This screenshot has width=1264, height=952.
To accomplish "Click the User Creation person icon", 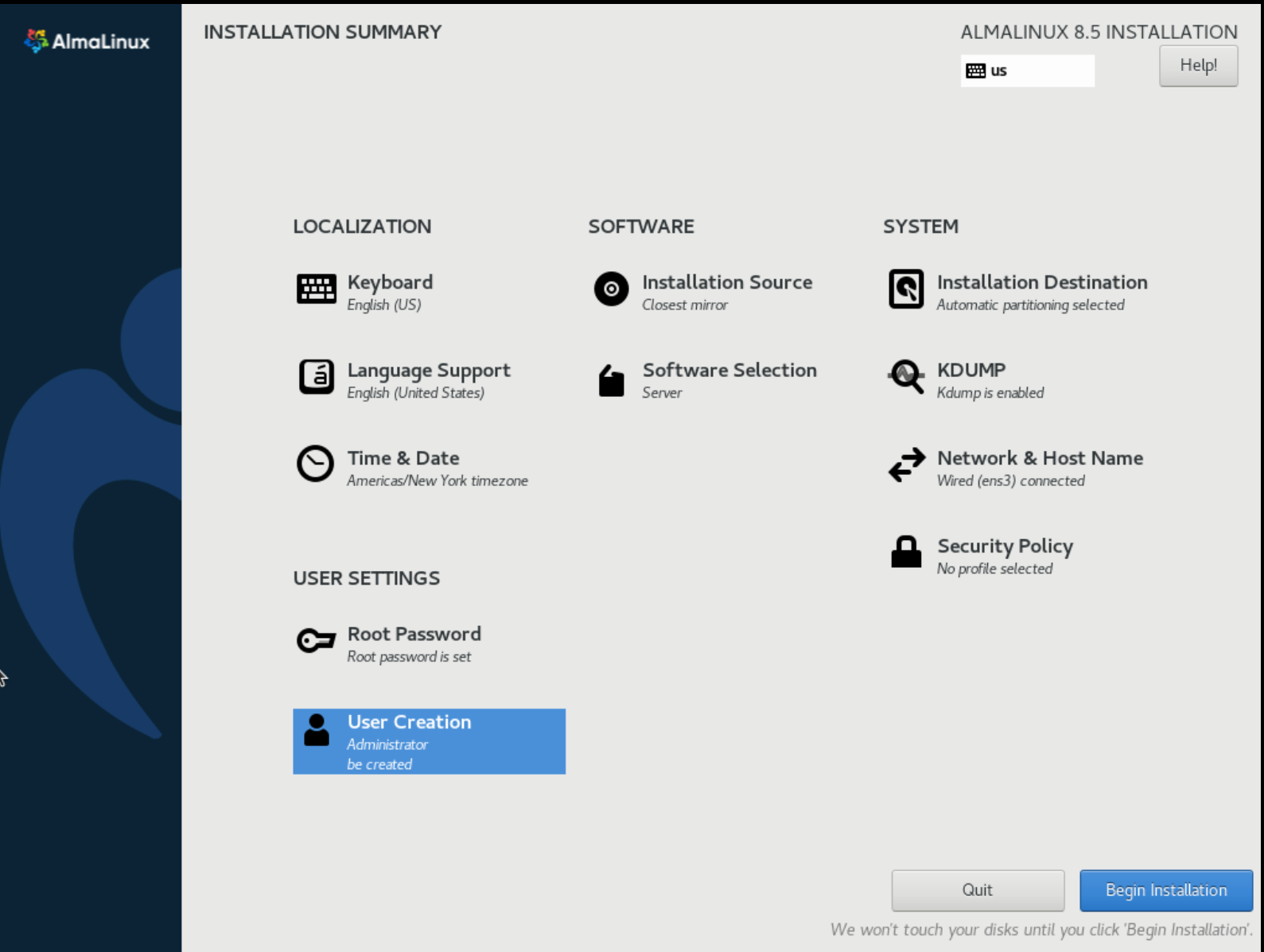I will 316,730.
